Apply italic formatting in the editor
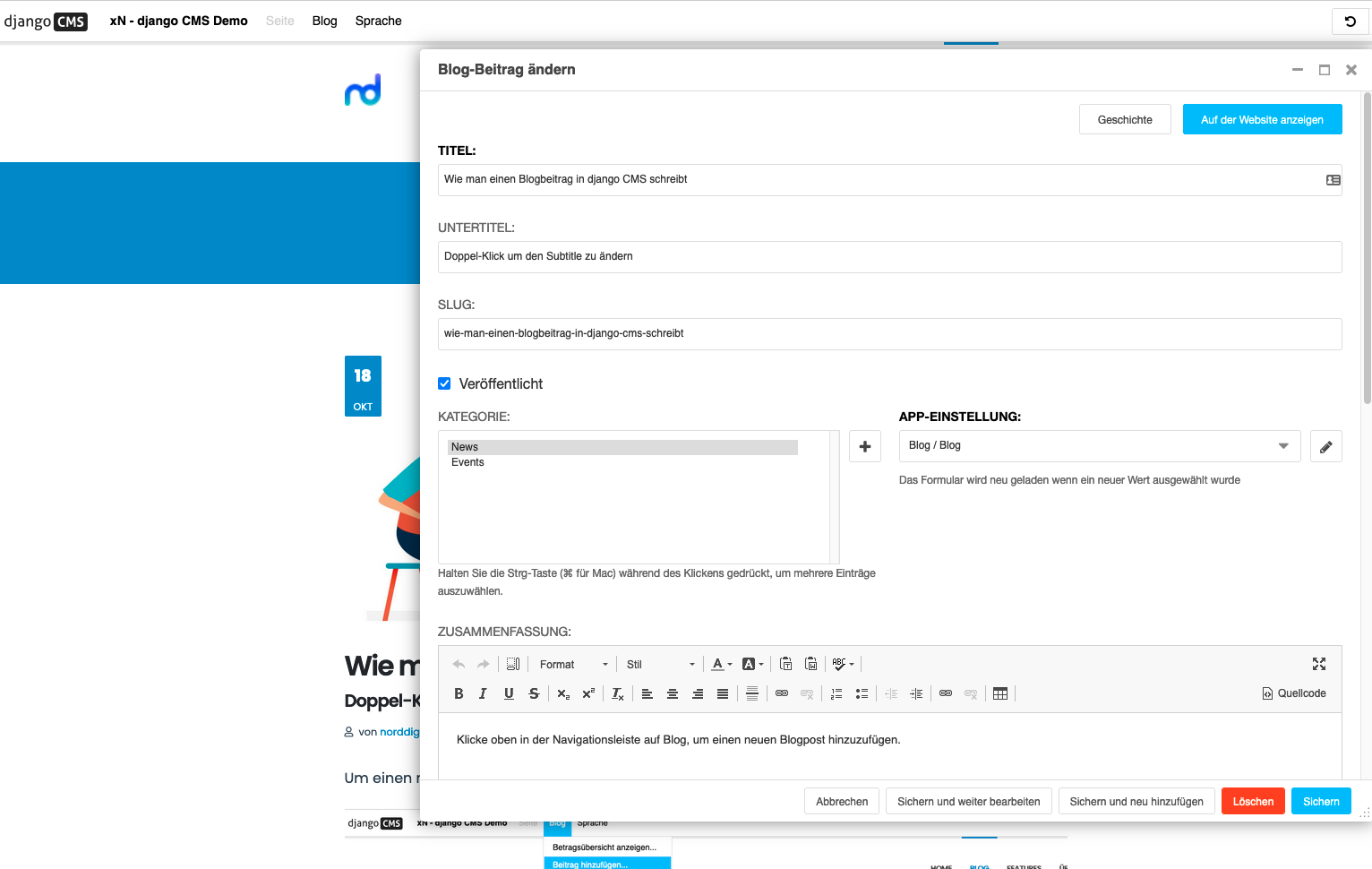 click(x=484, y=693)
